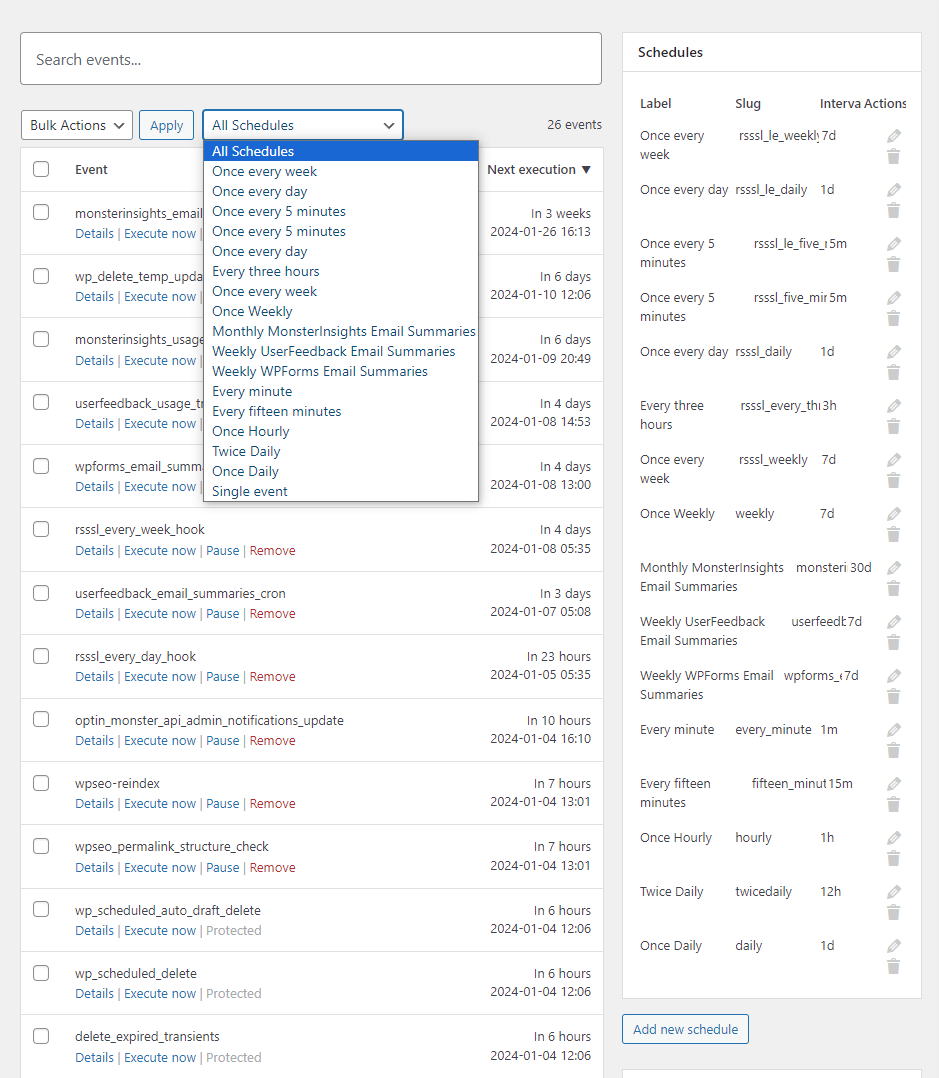Tick the optin_monster_api_admin_notifications_update checkbox
Image resolution: width=939 pixels, height=1078 pixels.
pos(41,719)
